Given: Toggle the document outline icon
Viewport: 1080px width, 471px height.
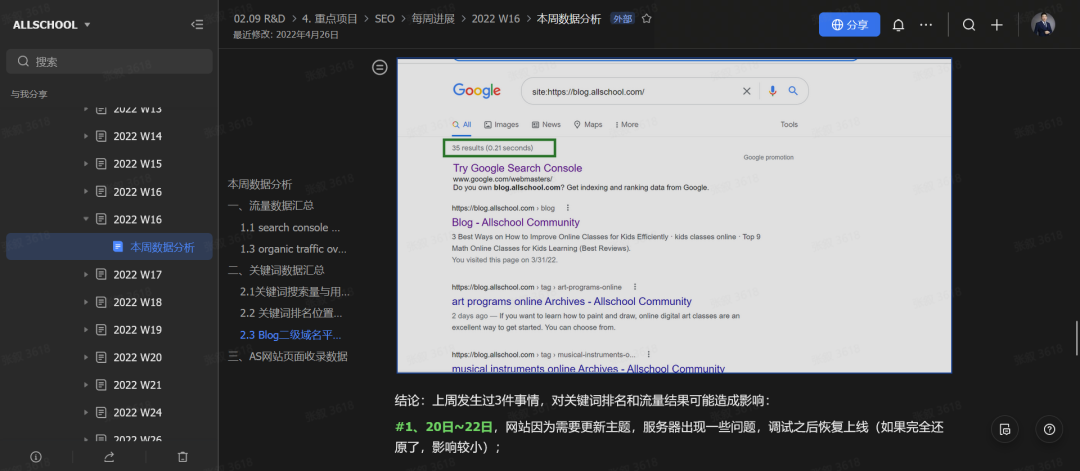Looking at the screenshot, I should [380, 67].
